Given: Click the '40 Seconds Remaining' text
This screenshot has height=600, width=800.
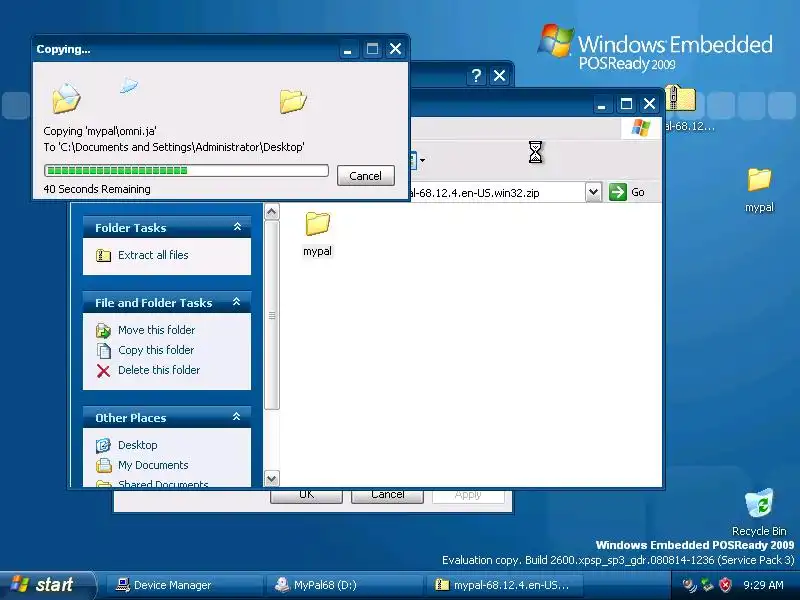Looking at the screenshot, I should point(97,189).
